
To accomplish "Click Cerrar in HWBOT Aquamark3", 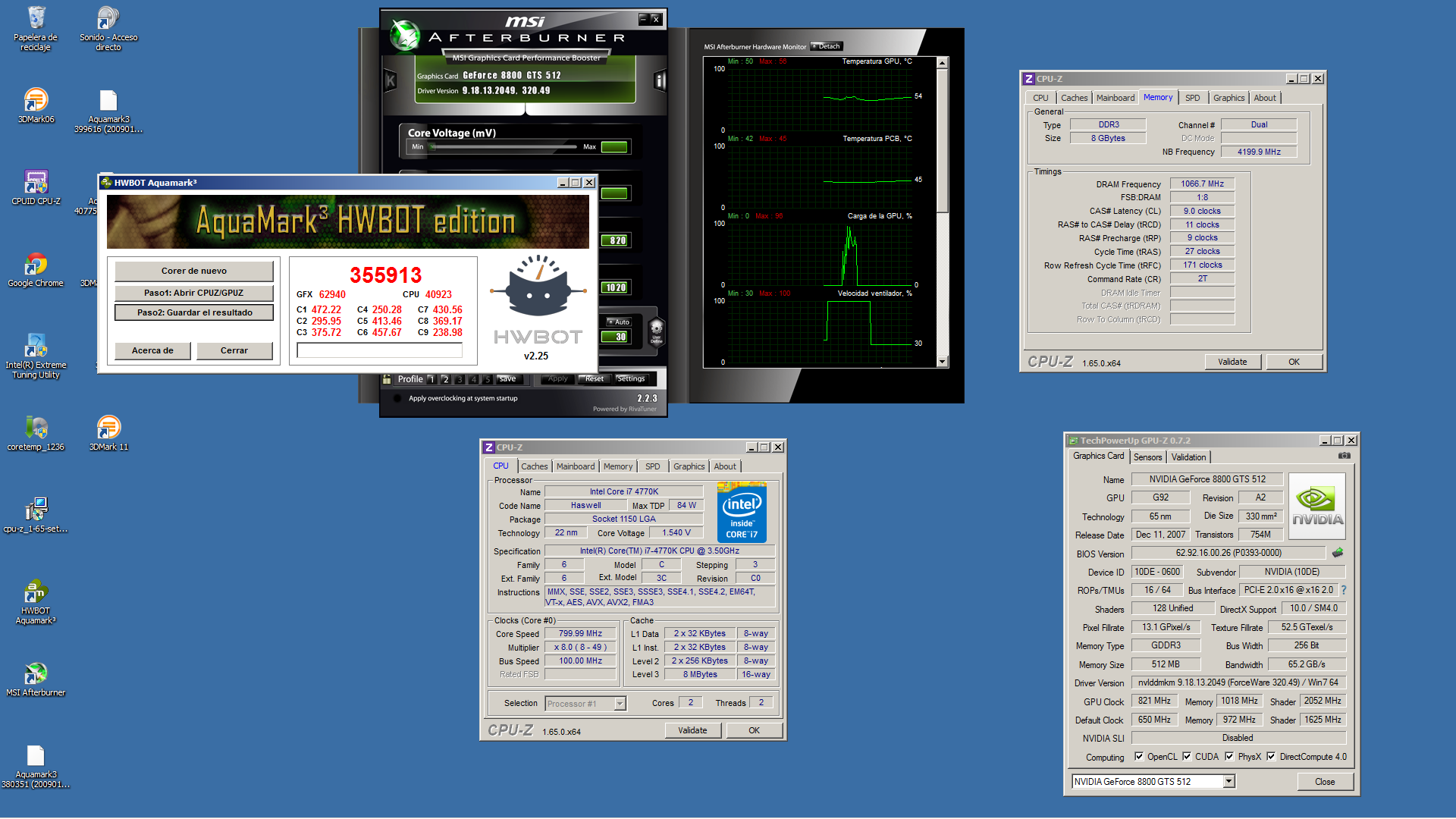I will 234,350.
